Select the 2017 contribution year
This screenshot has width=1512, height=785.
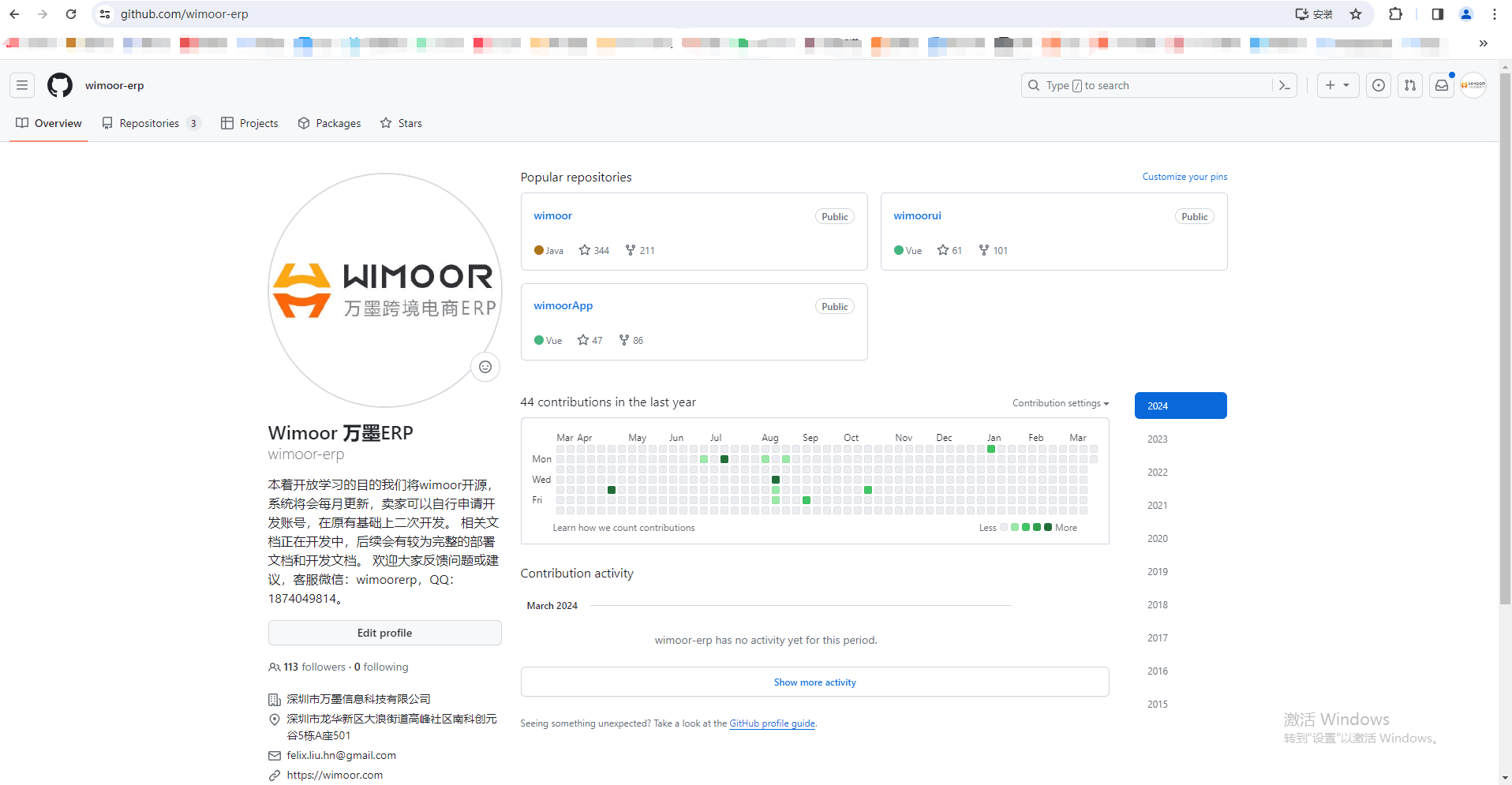(x=1181, y=637)
